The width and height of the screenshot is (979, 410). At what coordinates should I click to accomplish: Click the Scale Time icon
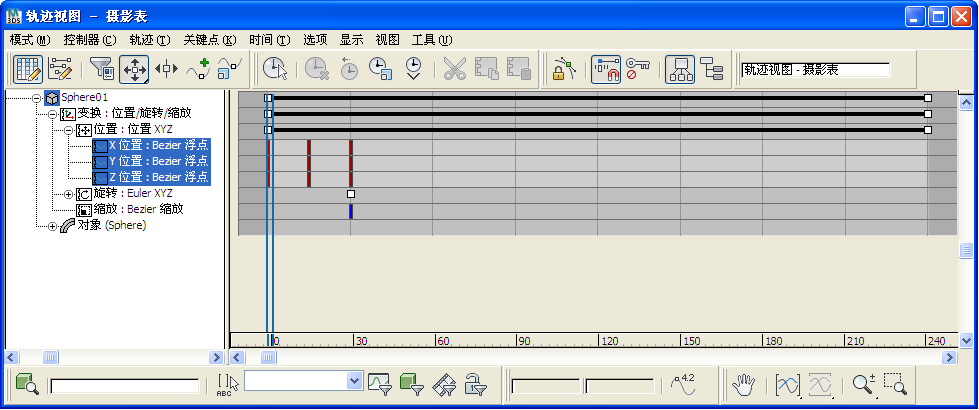click(380, 69)
